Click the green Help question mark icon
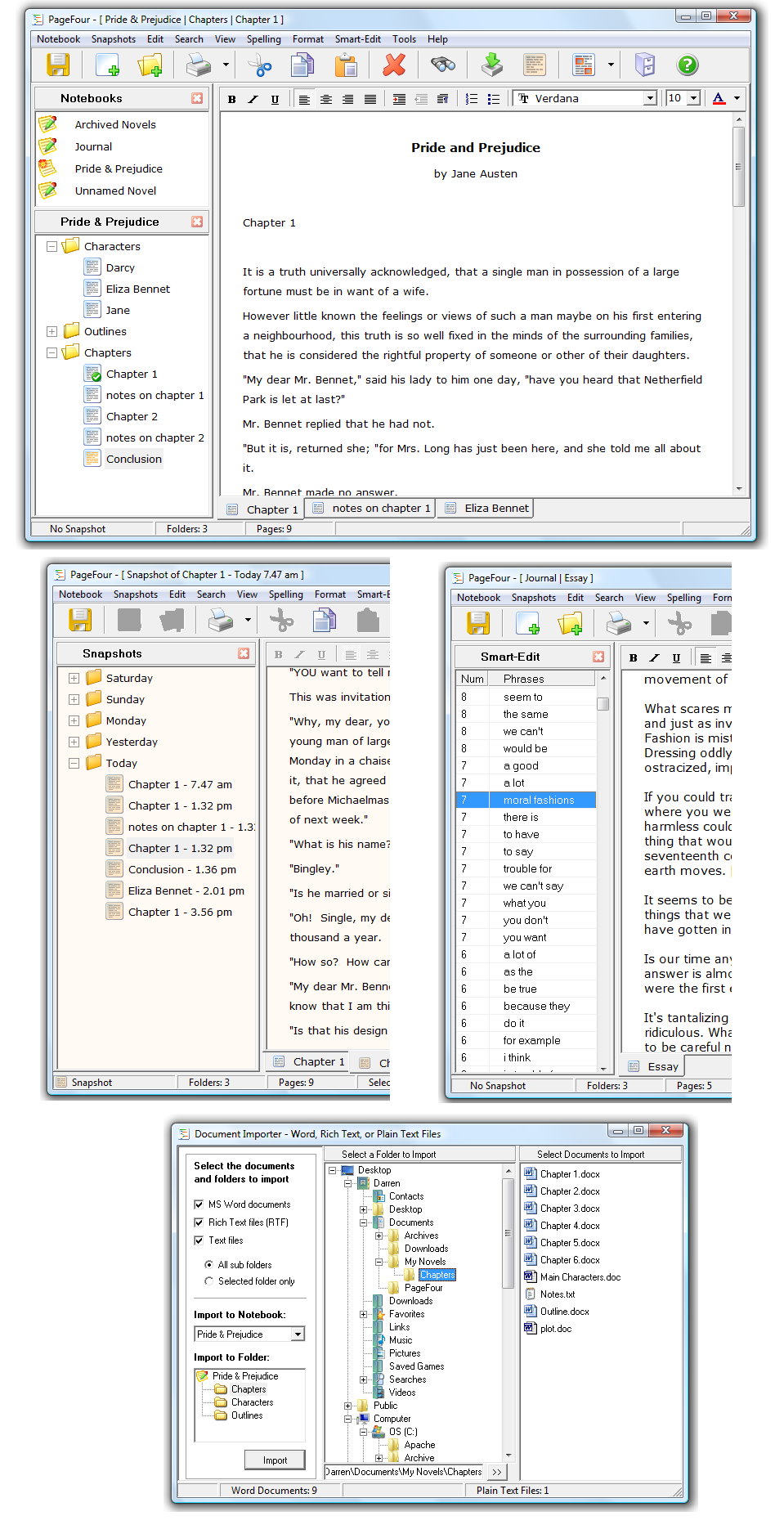Image resolution: width=784 pixels, height=1525 pixels. tap(688, 65)
